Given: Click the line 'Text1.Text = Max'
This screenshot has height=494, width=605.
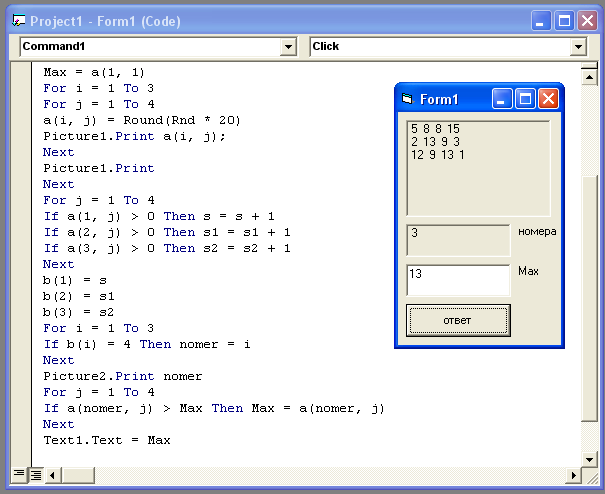Looking at the screenshot, I should (x=107, y=440).
